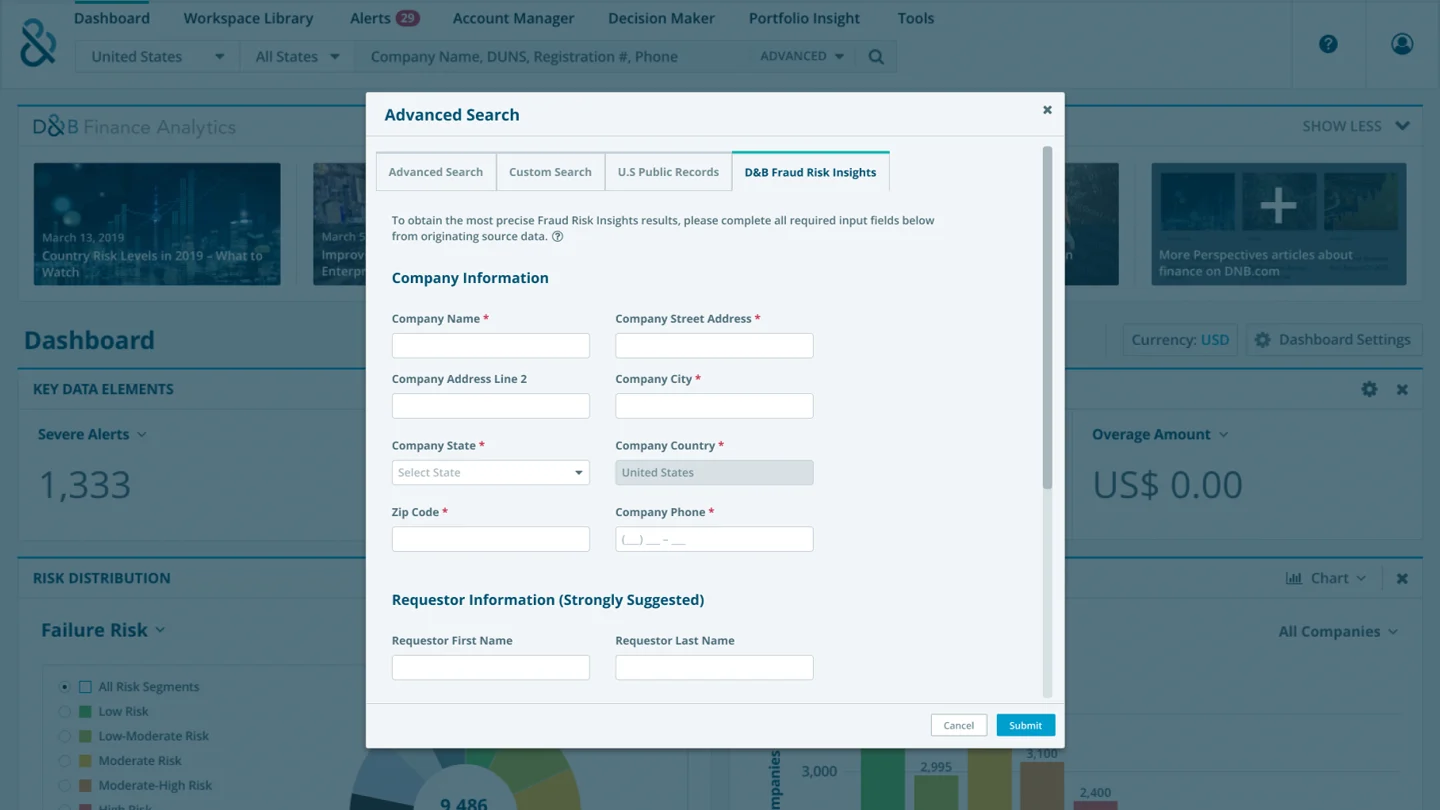The height and width of the screenshot is (810, 1440).
Task: Expand the ADVANCED search dropdown
Action: point(802,57)
